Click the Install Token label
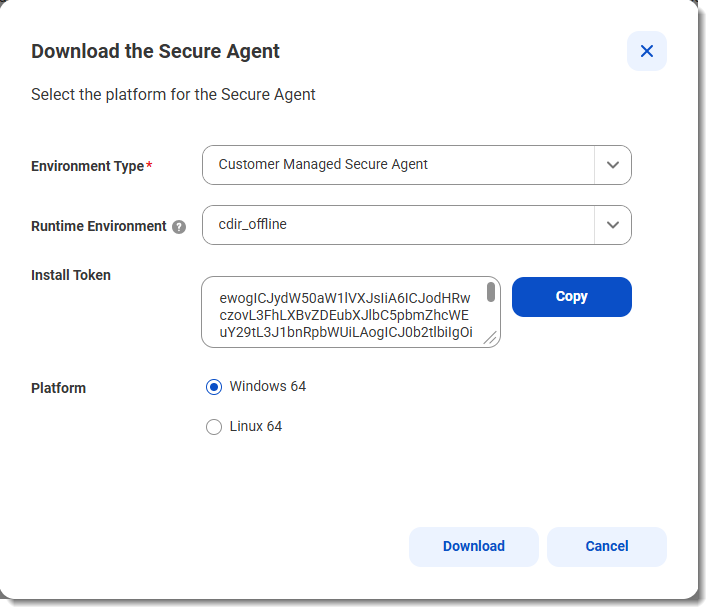706x607 pixels. 71,275
